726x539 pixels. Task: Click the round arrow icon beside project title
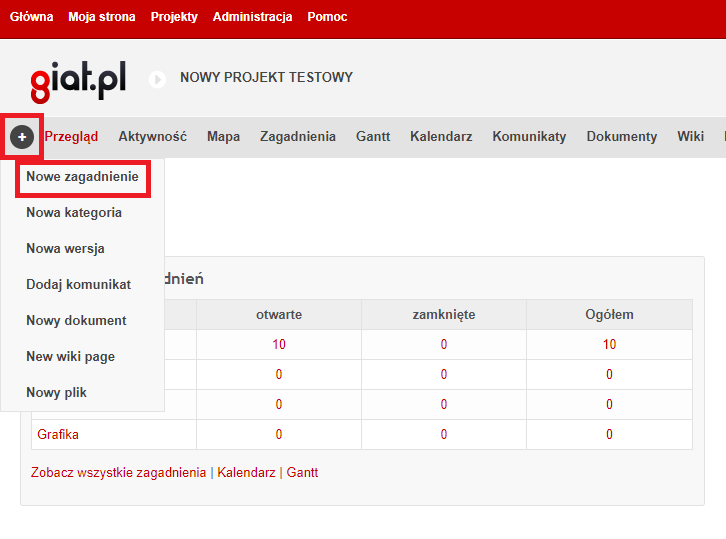pyautogui.click(x=157, y=80)
